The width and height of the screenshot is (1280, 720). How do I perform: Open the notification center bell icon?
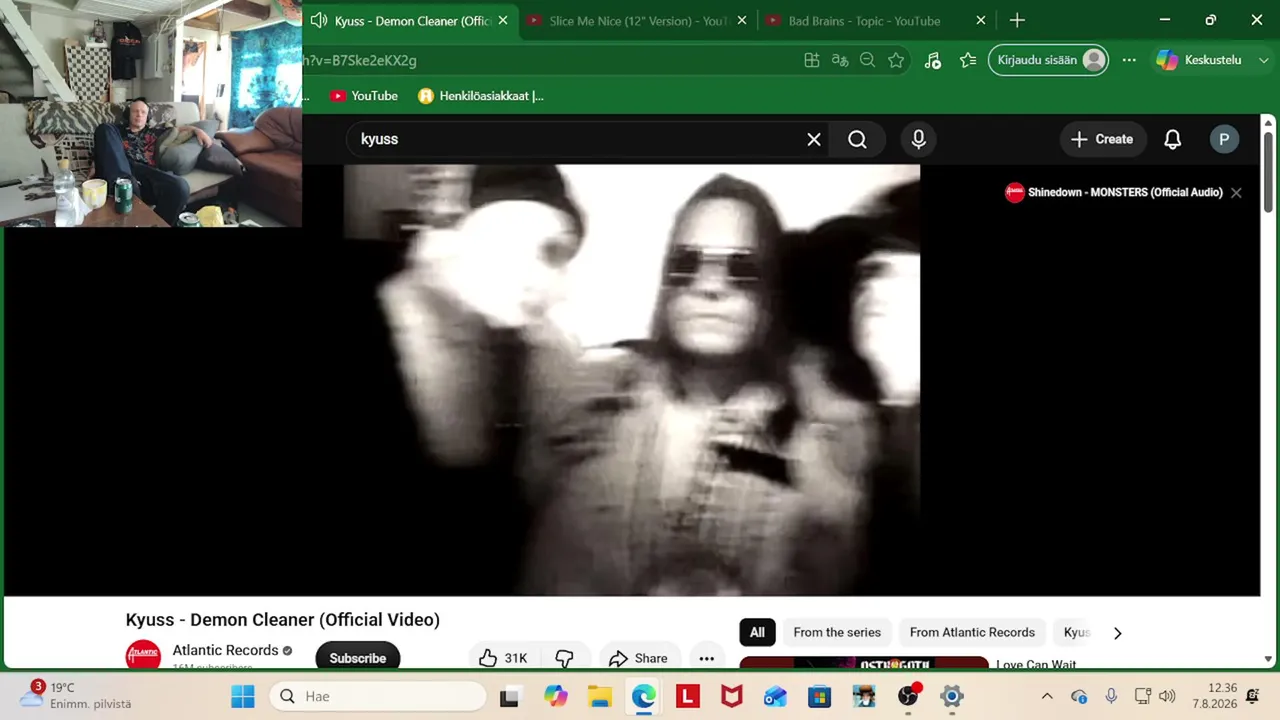(1253, 696)
